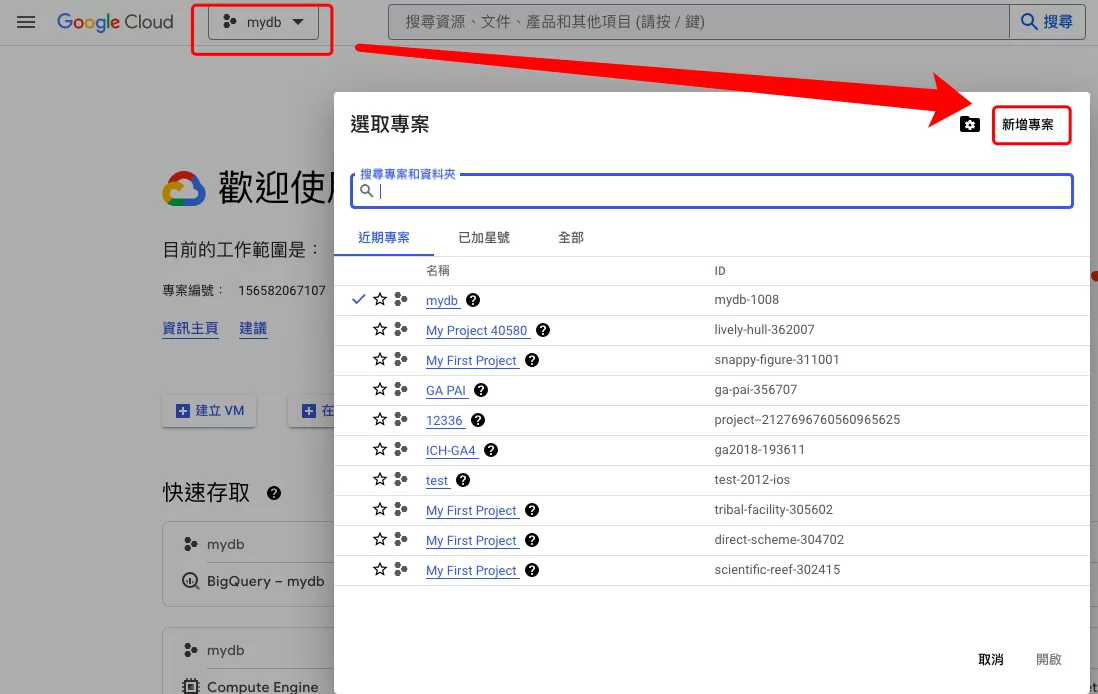
Task: Click project icon in mydb row
Action: [x=401, y=300]
